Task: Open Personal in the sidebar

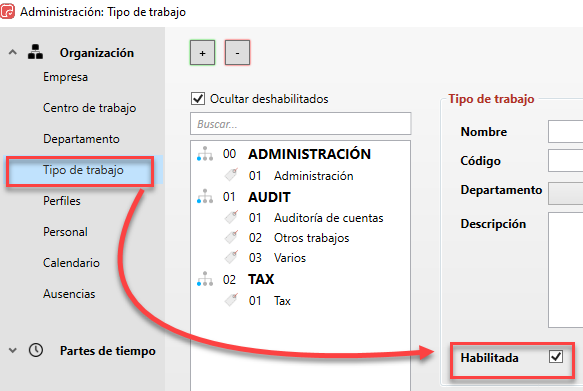Action: tap(65, 232)
